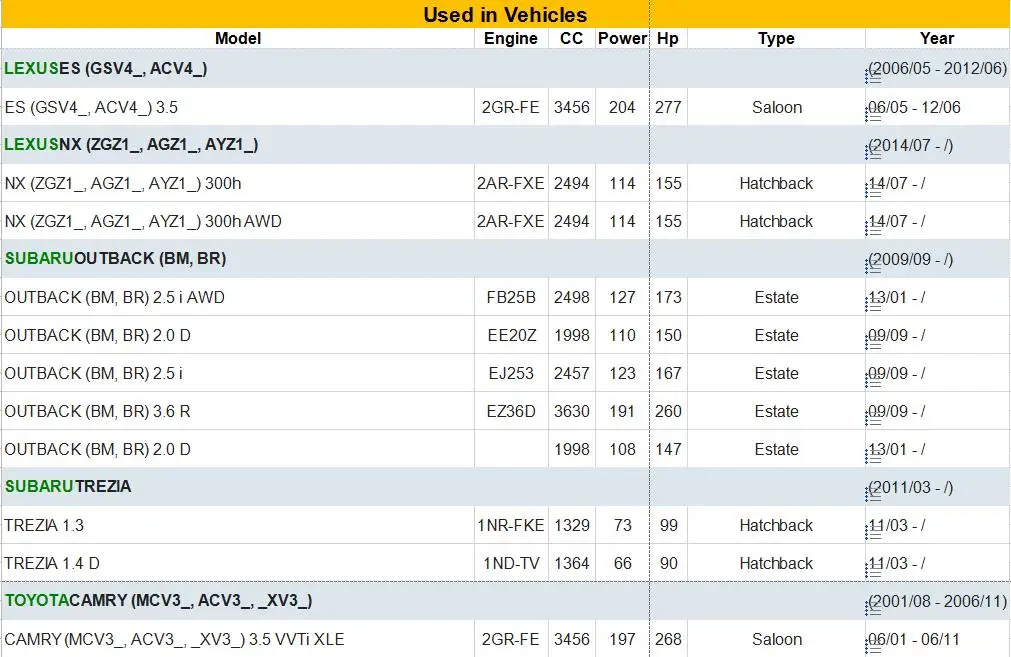Click the LEXUS NX (ZGZ1_, AGZ1_, AYZ1_) group row
Screen dimensions: 1011x657
[x=505, y=144]
